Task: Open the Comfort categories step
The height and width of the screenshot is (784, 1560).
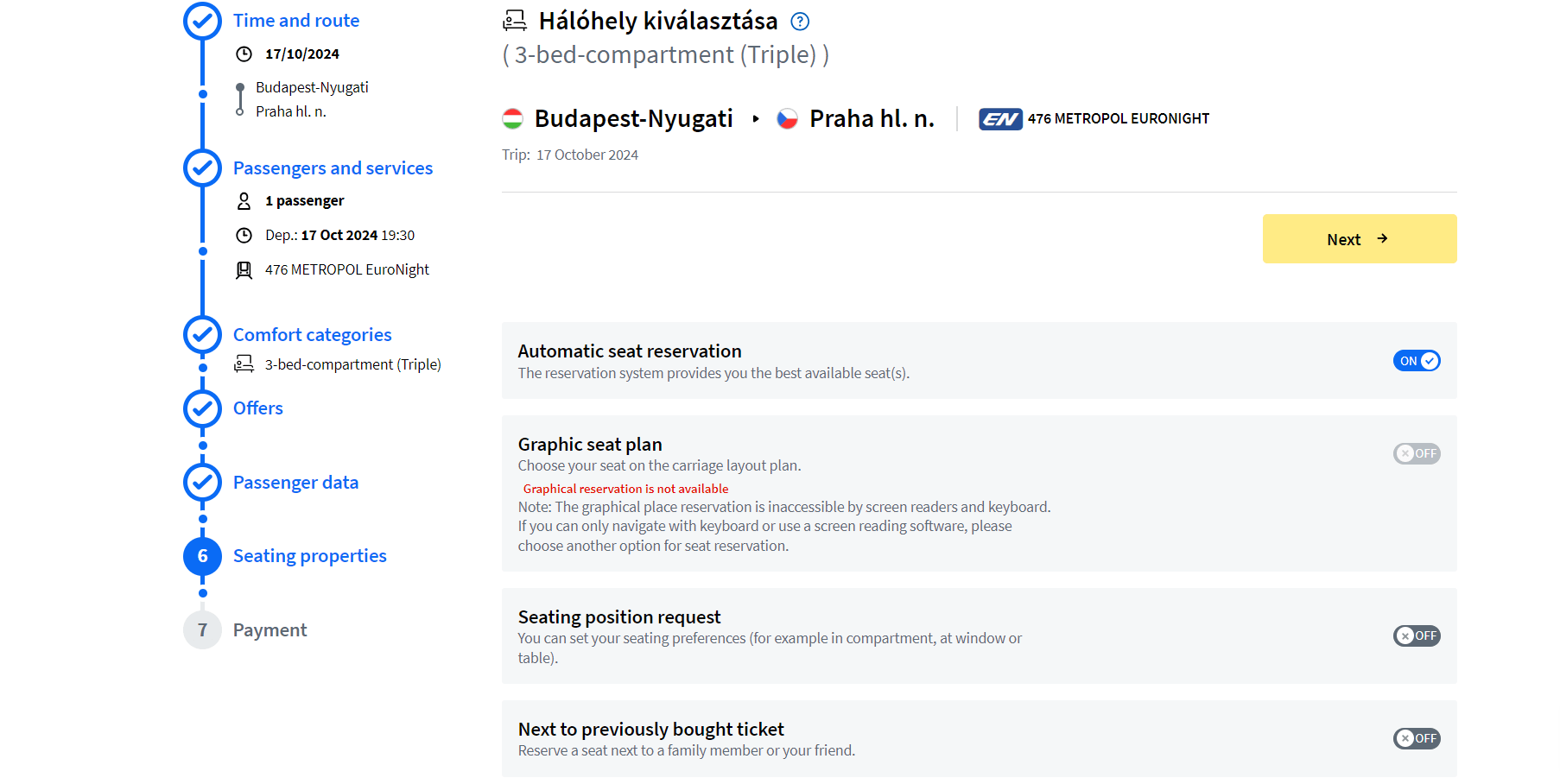Action: click(x=313, y=335)
